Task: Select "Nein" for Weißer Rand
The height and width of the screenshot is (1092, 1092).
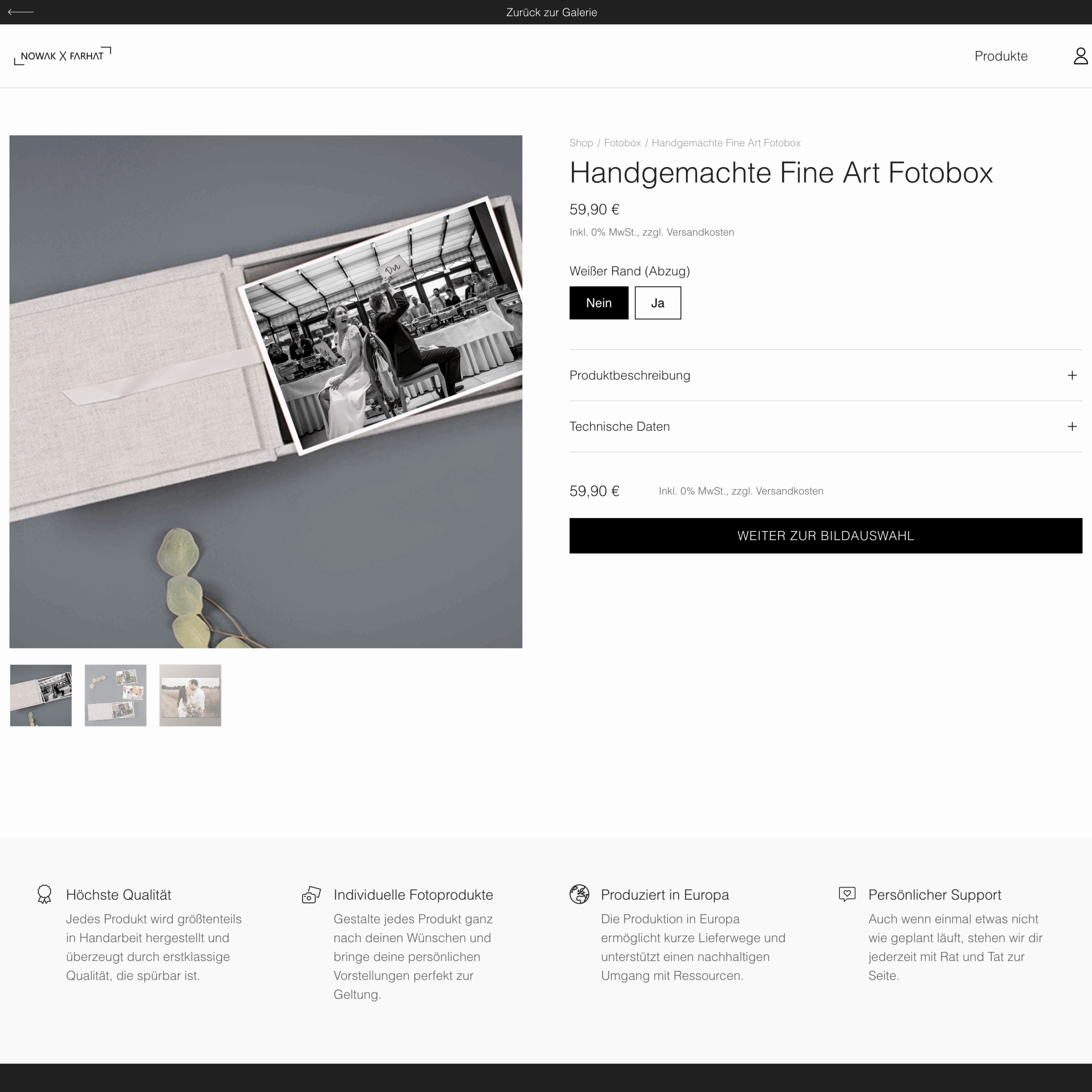Action: 598,303
